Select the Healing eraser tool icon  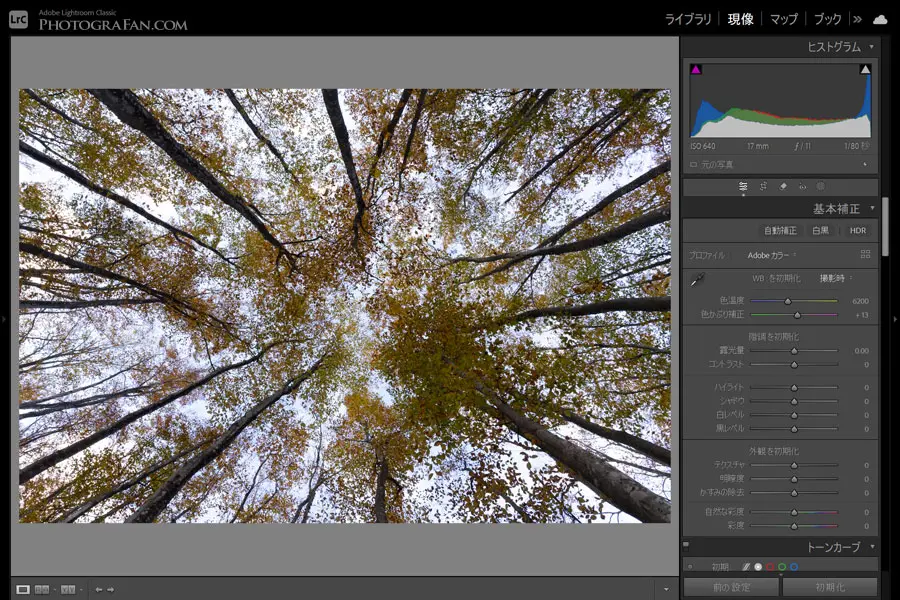click(783, 187)
